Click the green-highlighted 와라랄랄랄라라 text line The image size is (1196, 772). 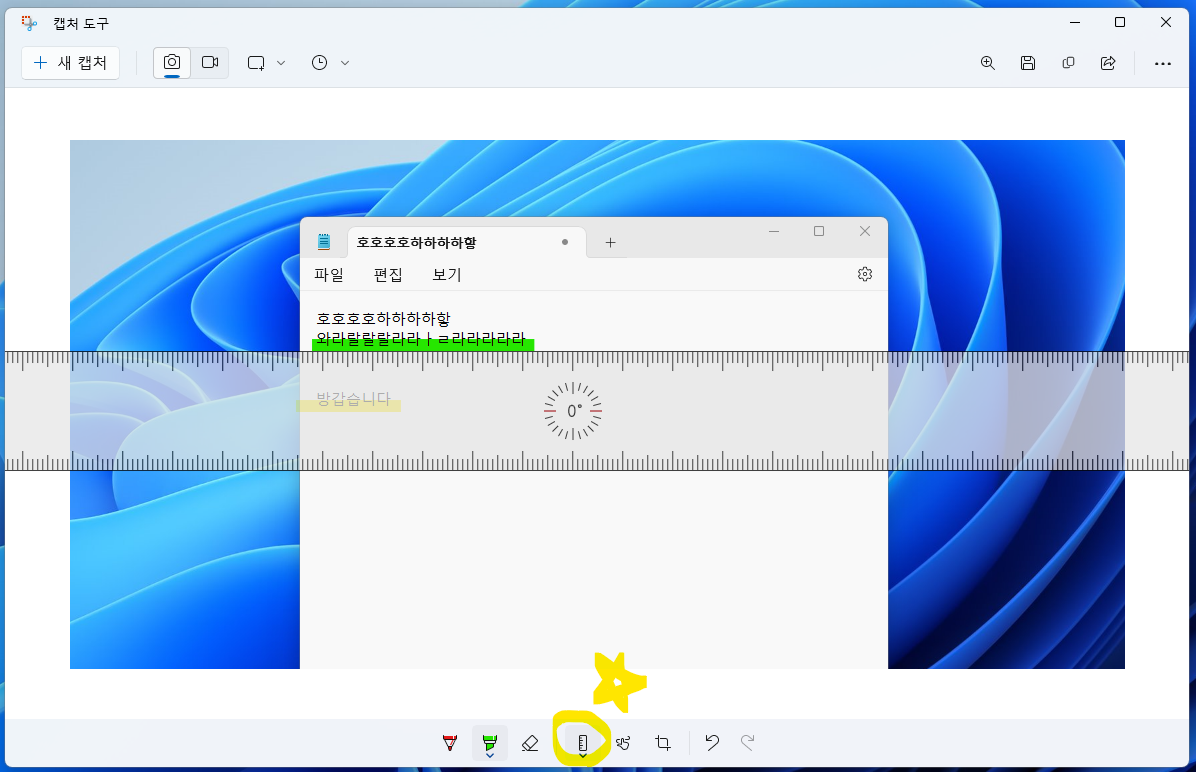[x=422, y=339]
